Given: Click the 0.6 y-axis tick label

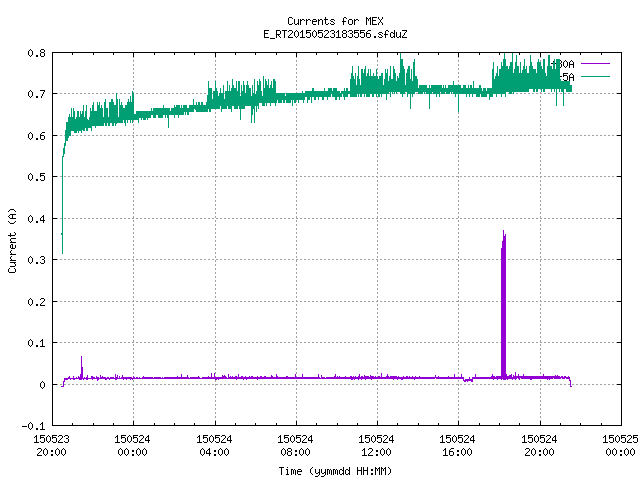Looking at the screenshot, I should click(36, 136).
